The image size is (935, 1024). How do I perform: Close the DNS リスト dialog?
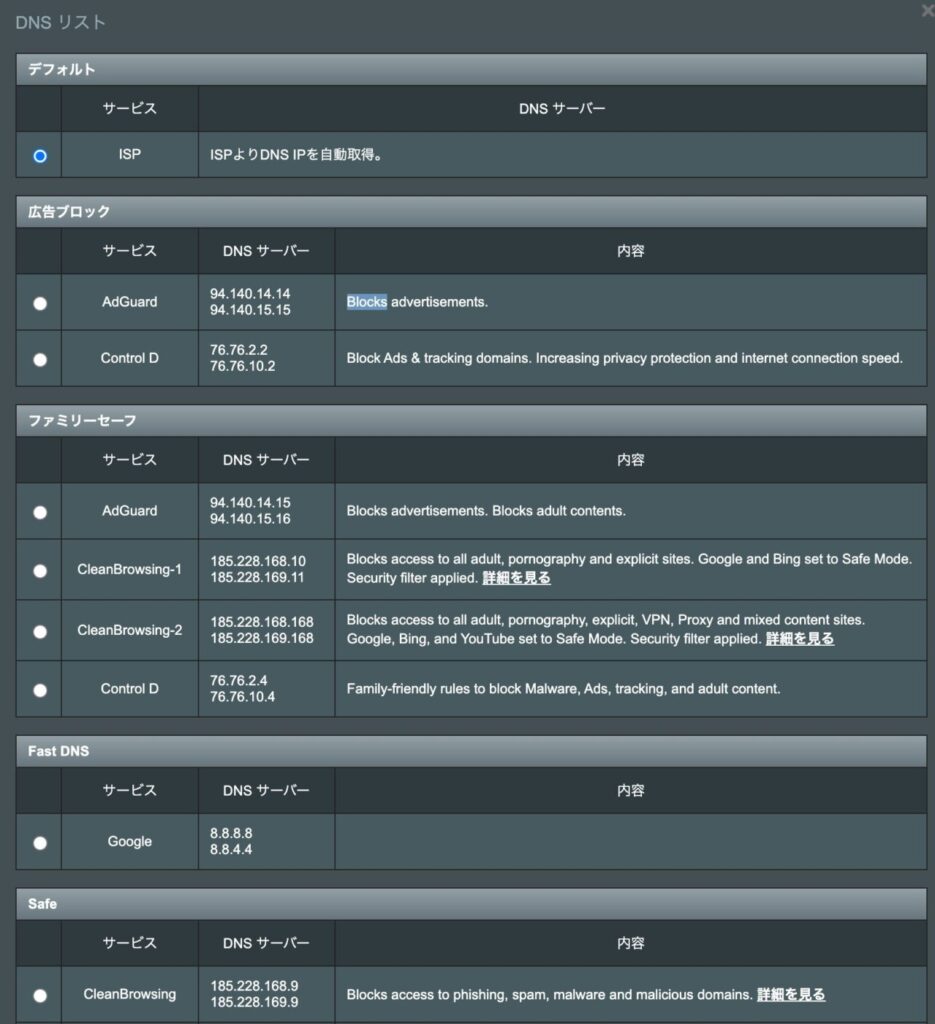point(926,11)
